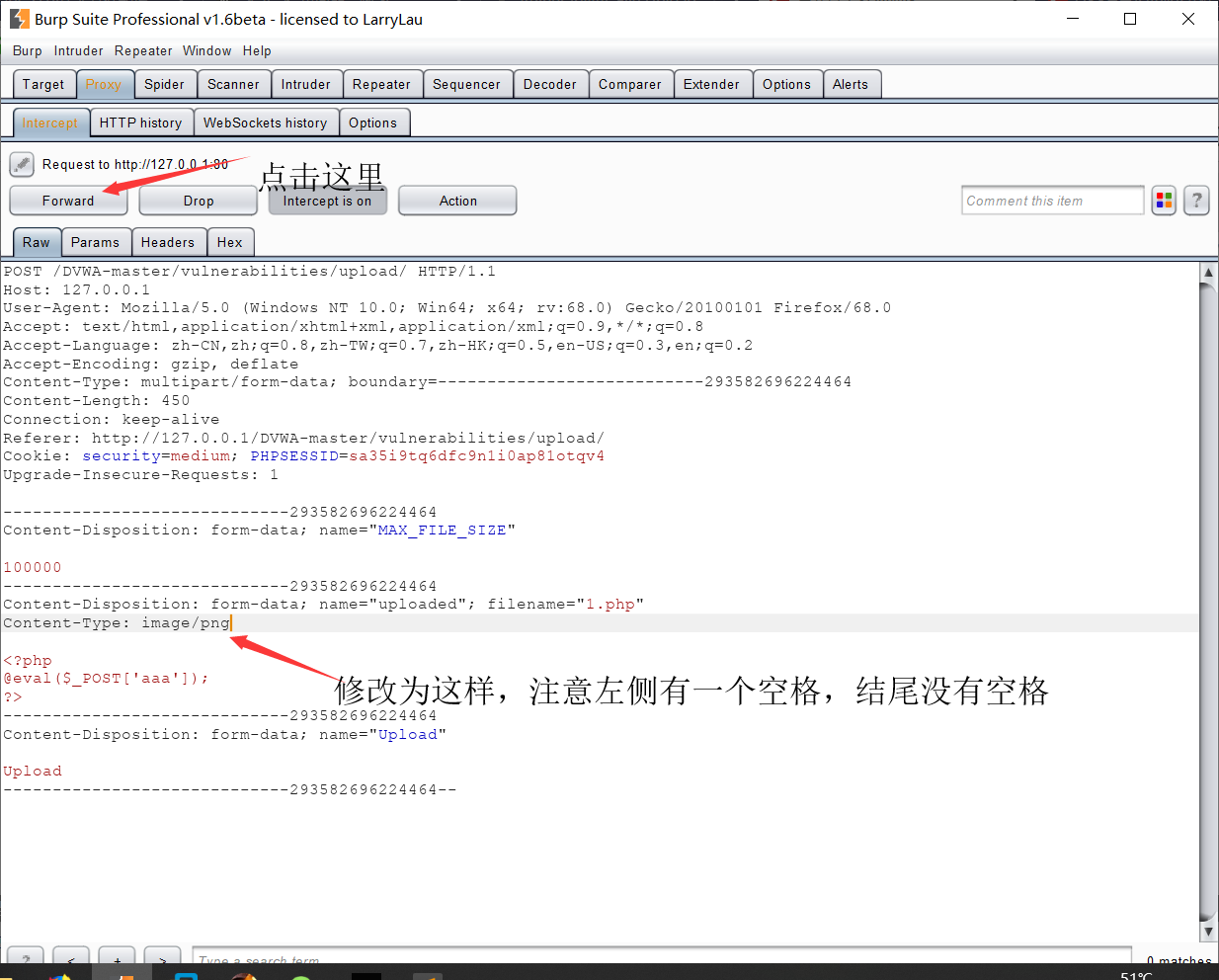Open the highlight color picker icon

(1164, 201)
